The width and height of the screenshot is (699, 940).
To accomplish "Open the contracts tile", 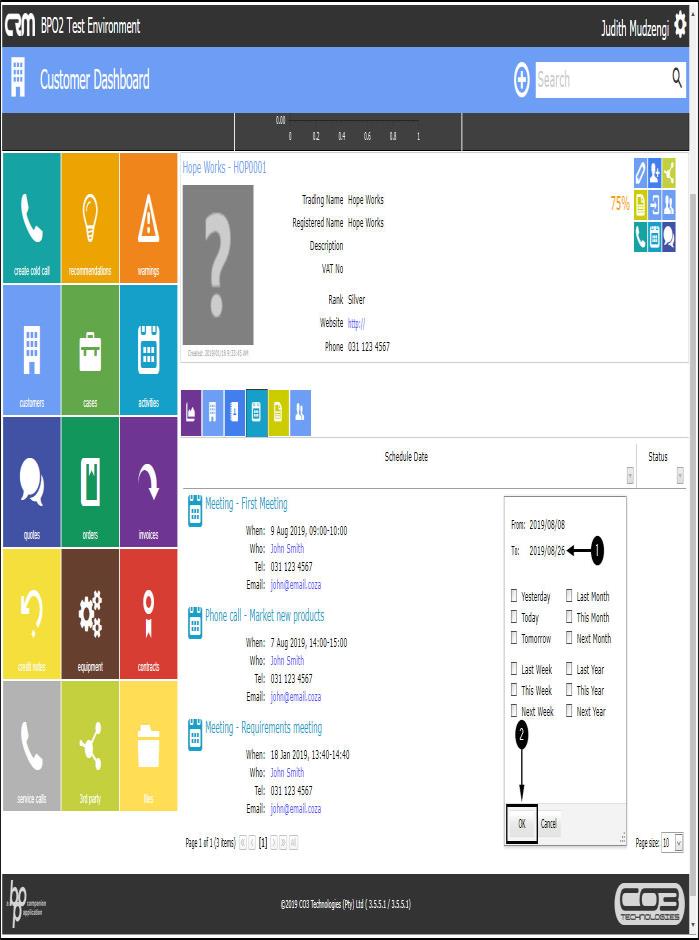I will 148,614.
